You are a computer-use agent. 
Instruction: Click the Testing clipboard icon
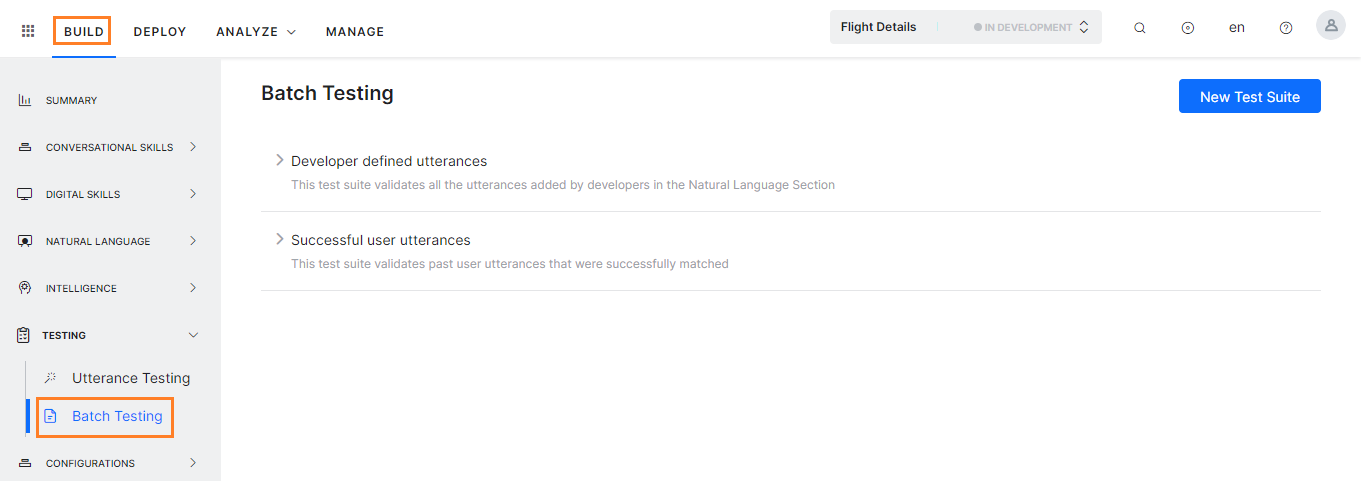[24, 335]
